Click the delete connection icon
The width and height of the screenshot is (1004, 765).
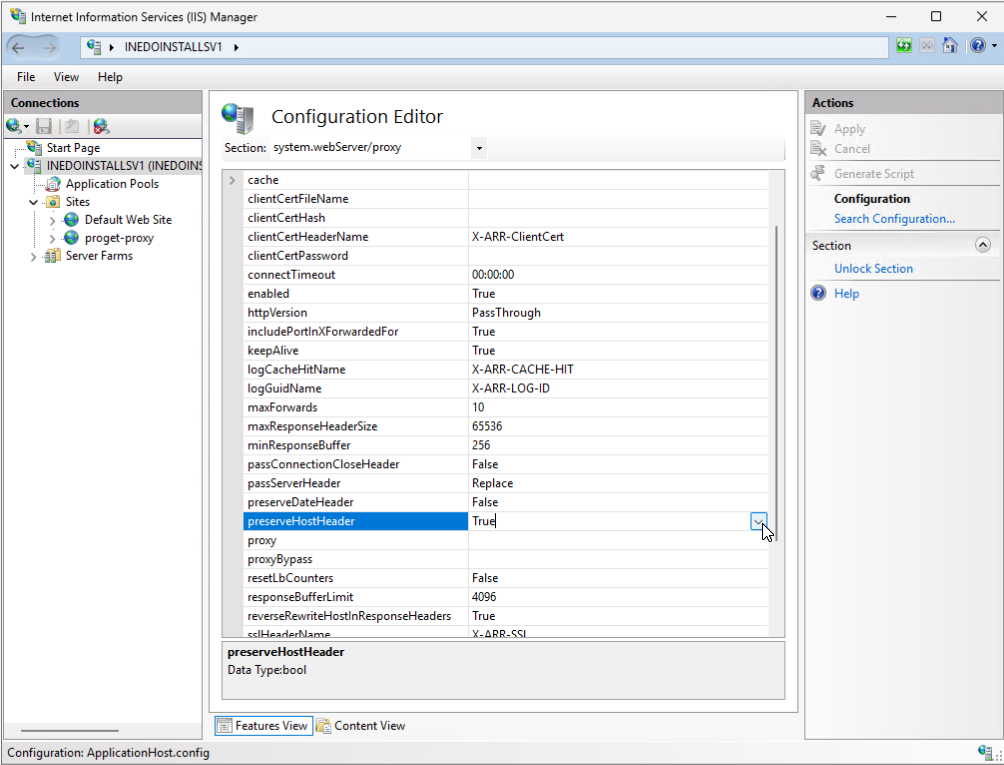pyautogui.click(x=101, y=126)
